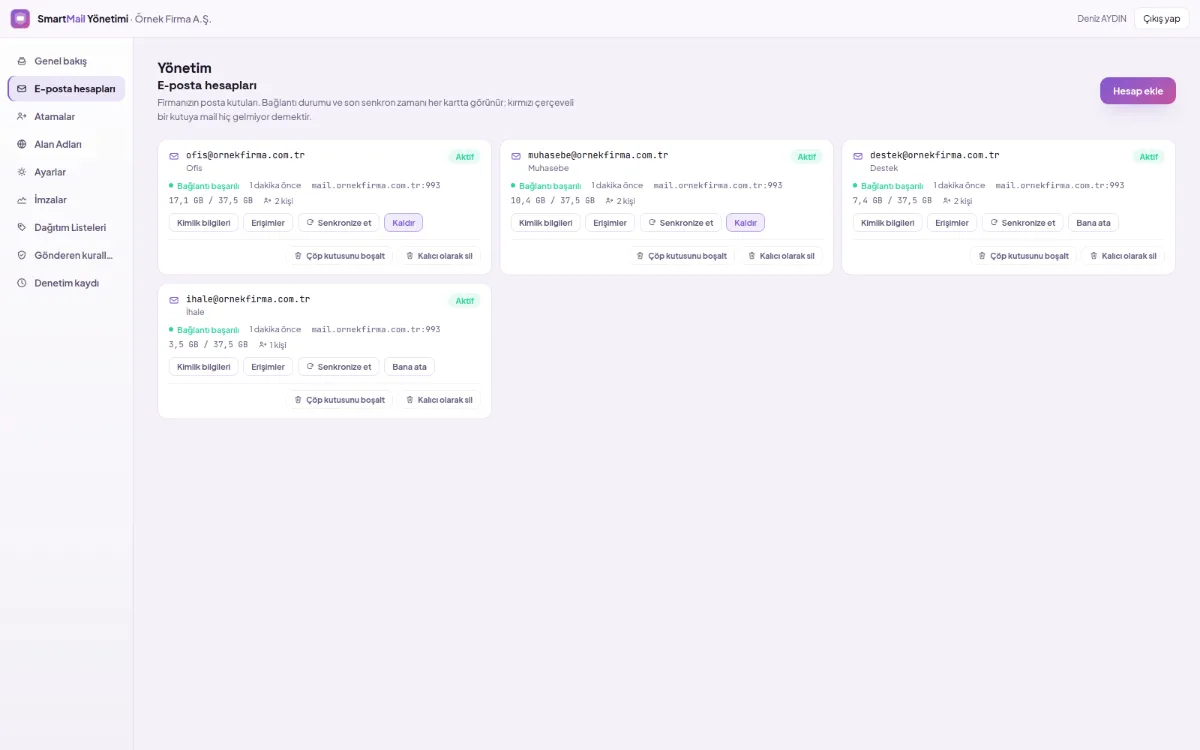Click the Hesap ekle button
This screenshot has width=1200, height=750.
click(1138, 90)
